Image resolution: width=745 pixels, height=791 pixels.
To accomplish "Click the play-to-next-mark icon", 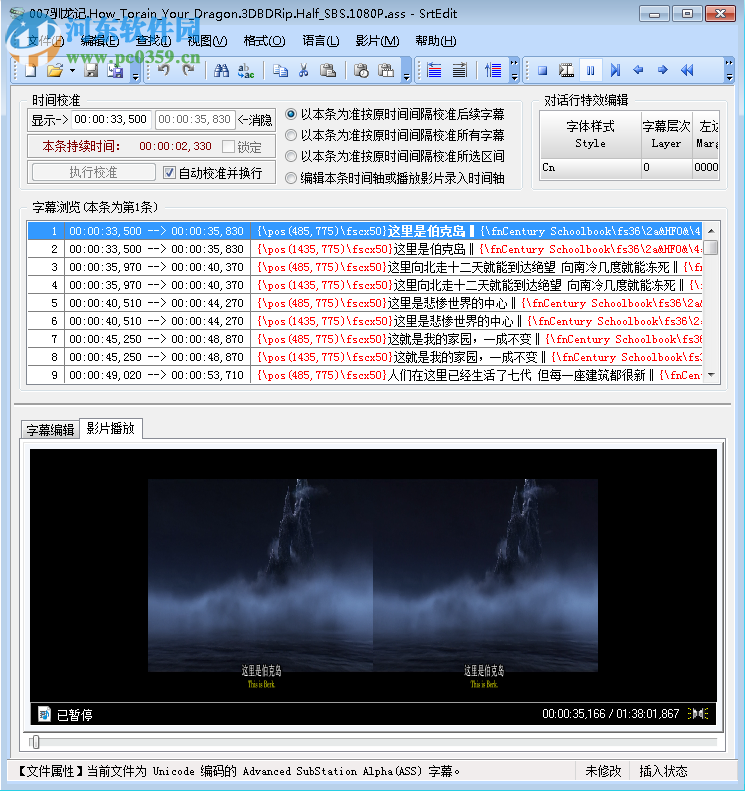I will [615, 70].
